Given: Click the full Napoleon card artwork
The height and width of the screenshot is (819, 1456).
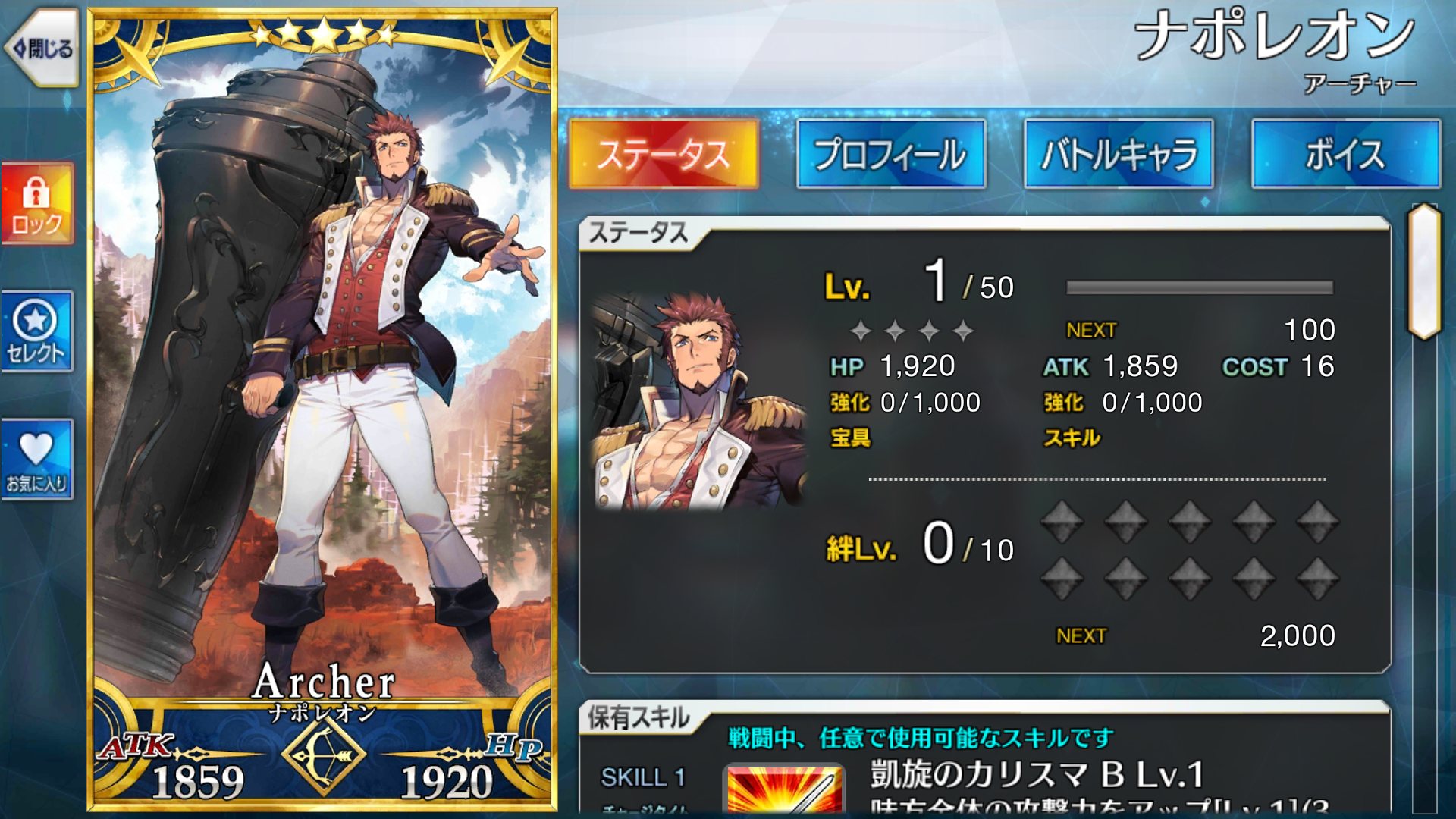Looking at the screenshot, I should 323,409.
